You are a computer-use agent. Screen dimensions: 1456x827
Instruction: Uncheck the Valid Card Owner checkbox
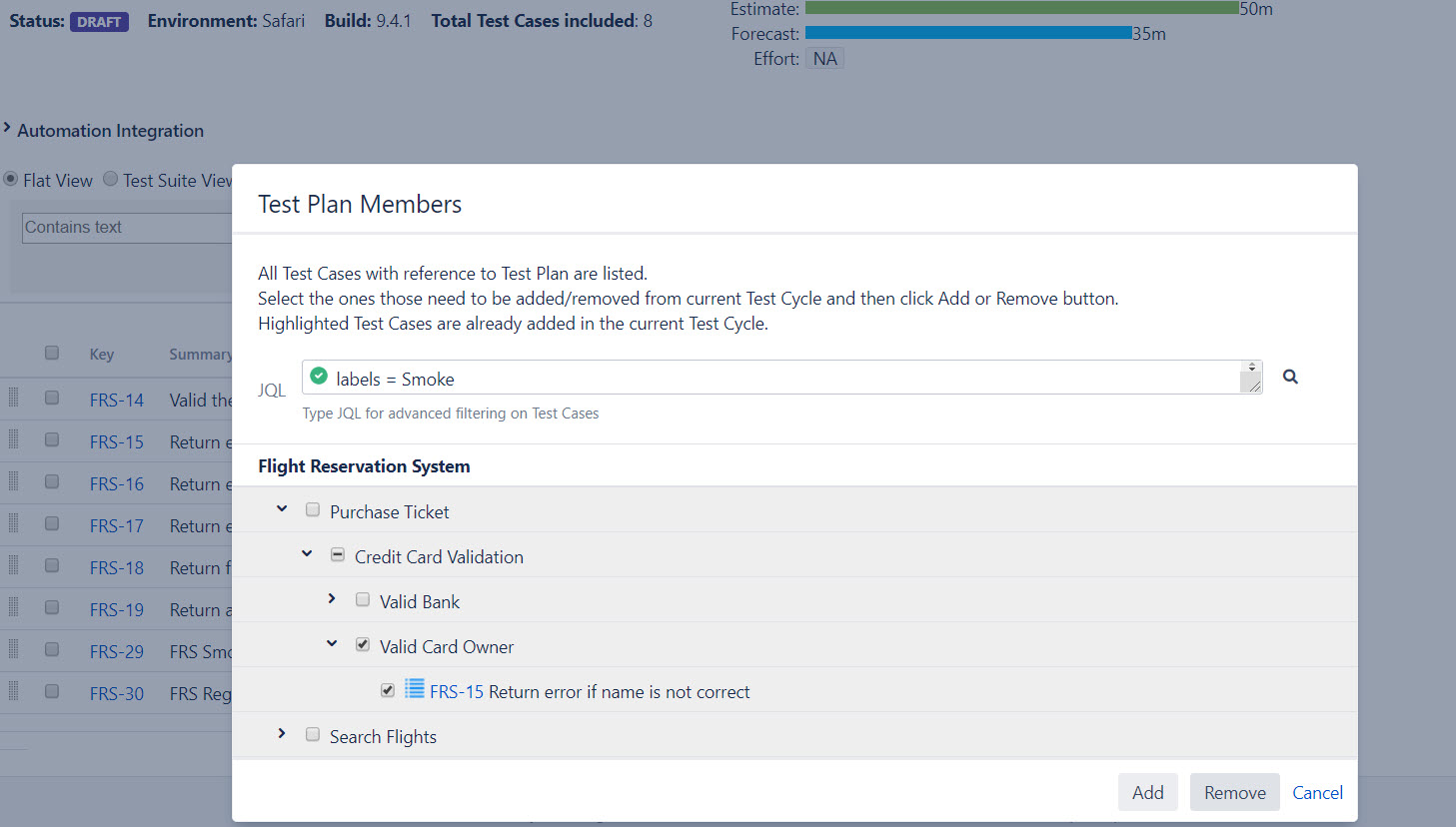[363, 644]
